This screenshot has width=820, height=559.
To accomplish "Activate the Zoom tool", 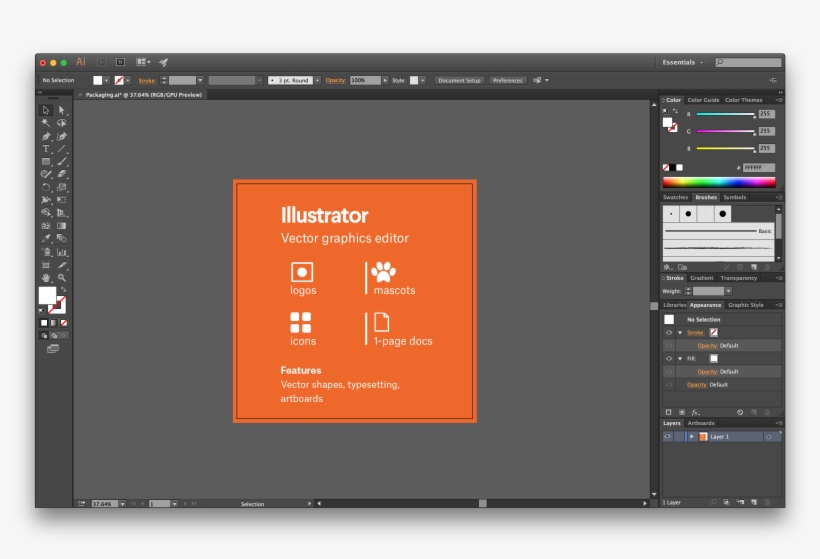I will pos(61,278).
